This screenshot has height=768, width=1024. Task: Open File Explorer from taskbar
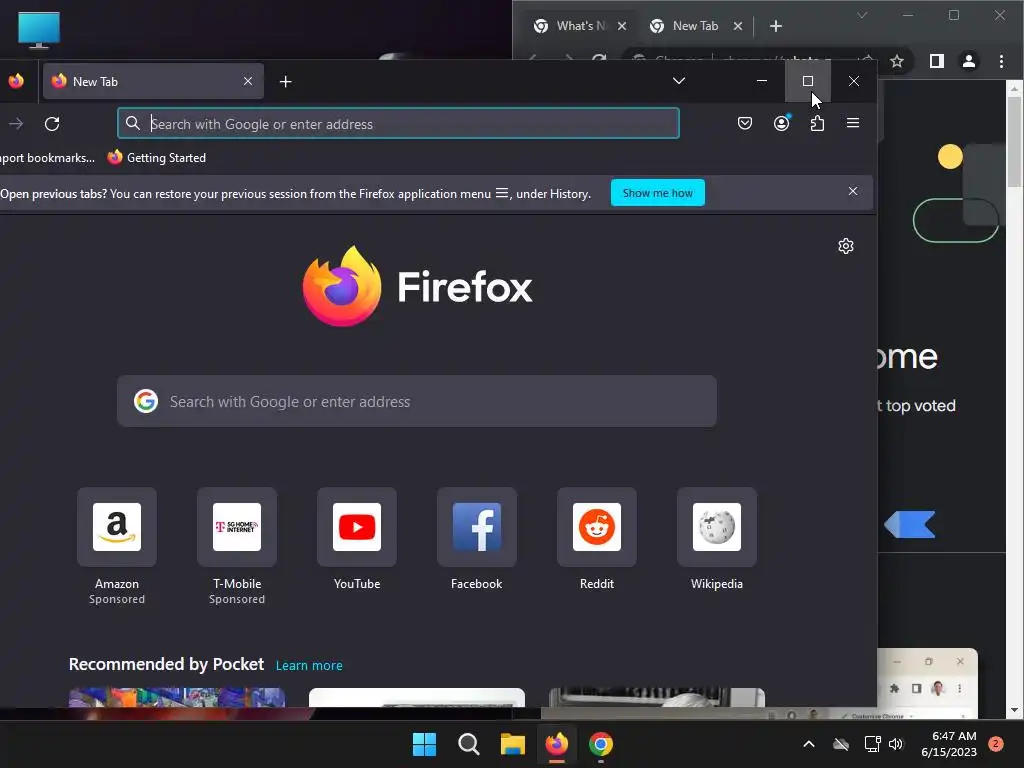pos(513,744)
